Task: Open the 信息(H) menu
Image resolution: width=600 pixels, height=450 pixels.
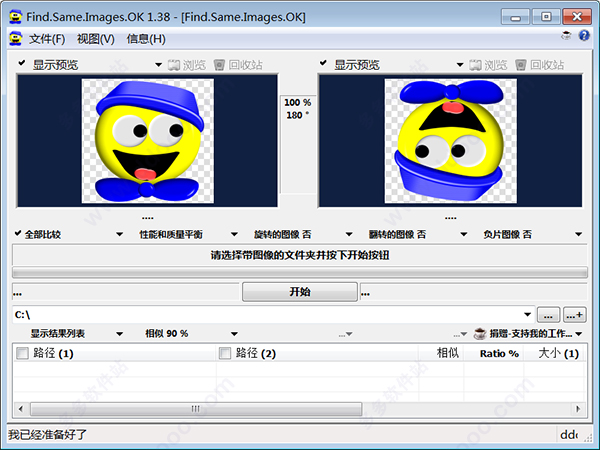Action: [x=146, y=39]
